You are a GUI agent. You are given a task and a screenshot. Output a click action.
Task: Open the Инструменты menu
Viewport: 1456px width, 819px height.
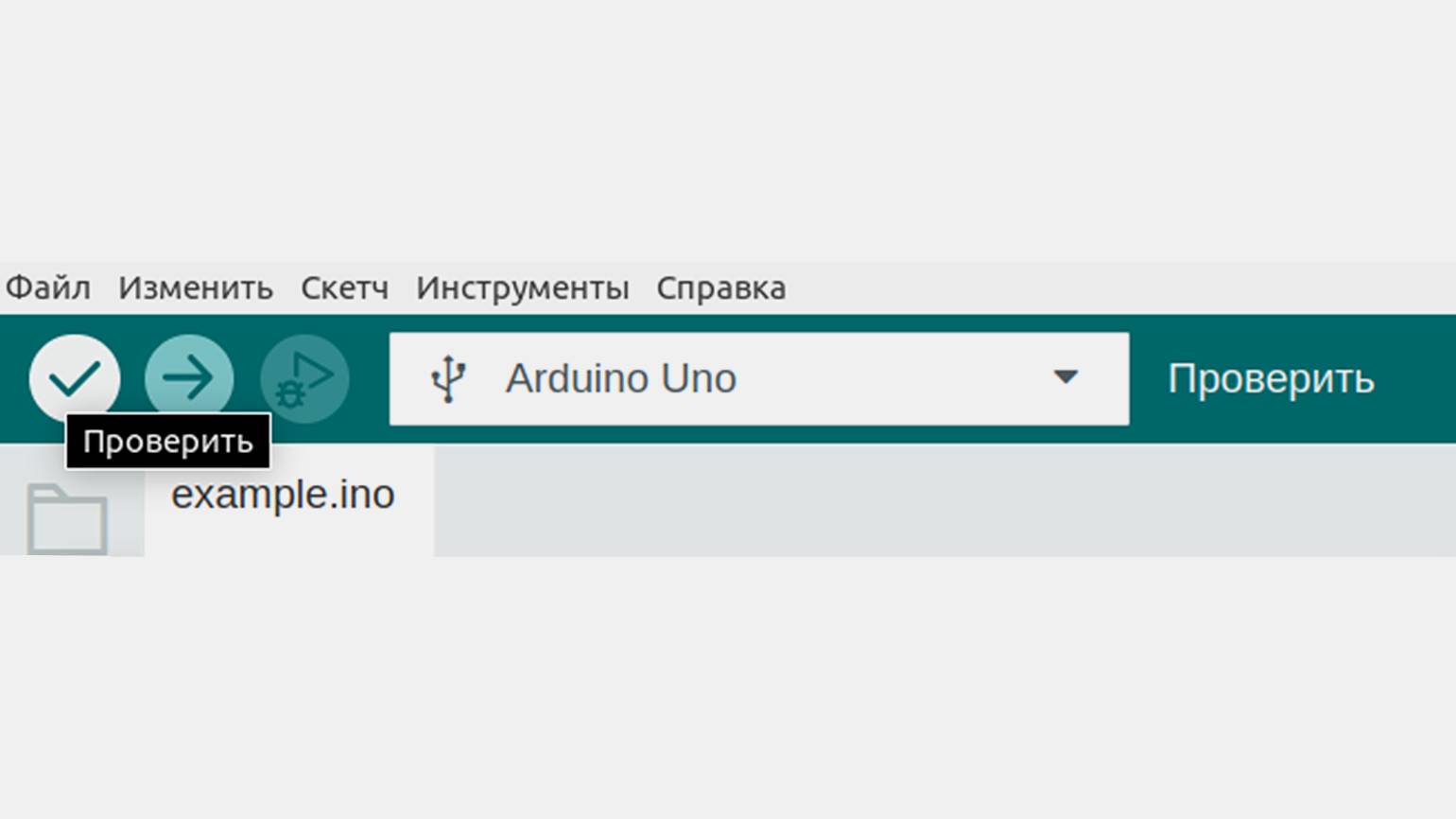[x=522, y=288]
